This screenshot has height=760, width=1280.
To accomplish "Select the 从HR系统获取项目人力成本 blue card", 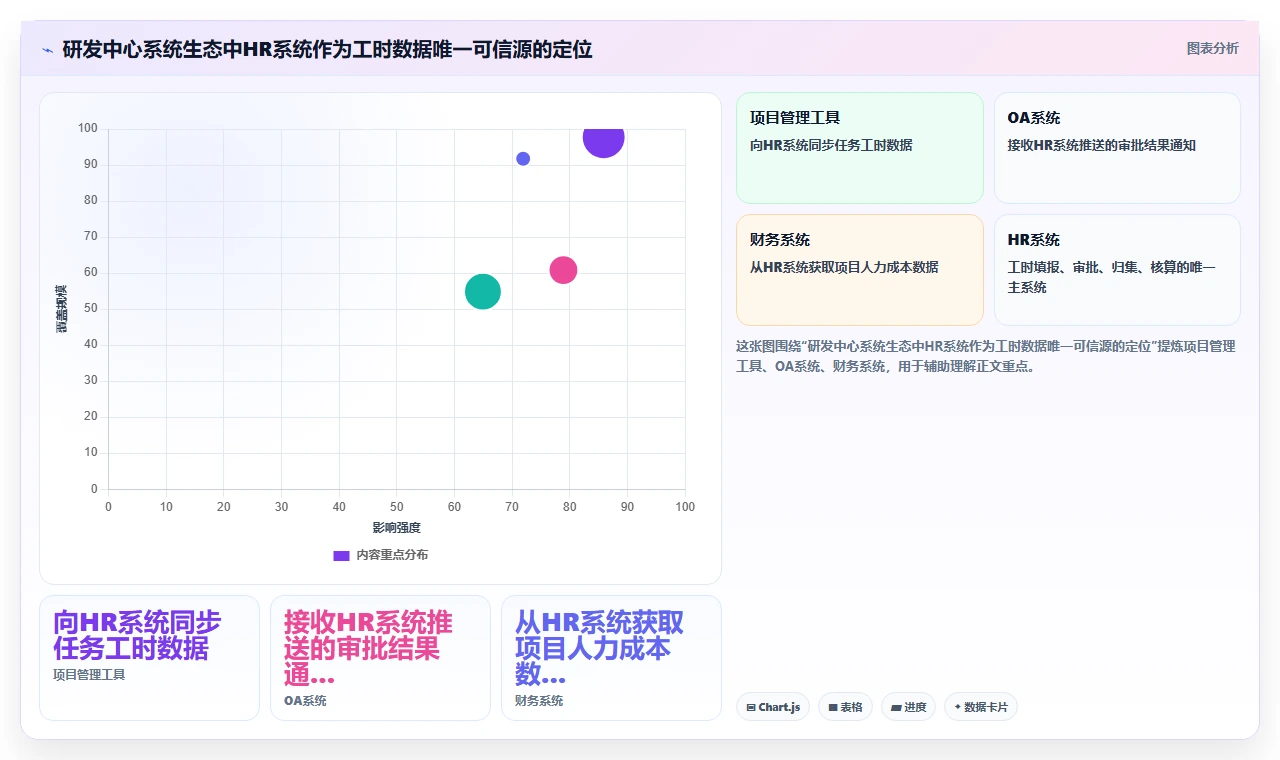I will (x=611, y=658).
